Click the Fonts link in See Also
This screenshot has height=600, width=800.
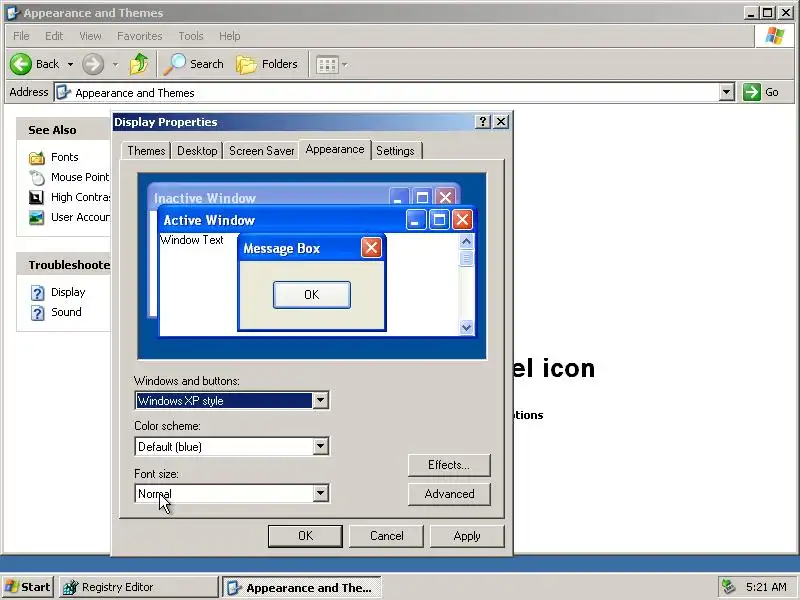(65, 157)
